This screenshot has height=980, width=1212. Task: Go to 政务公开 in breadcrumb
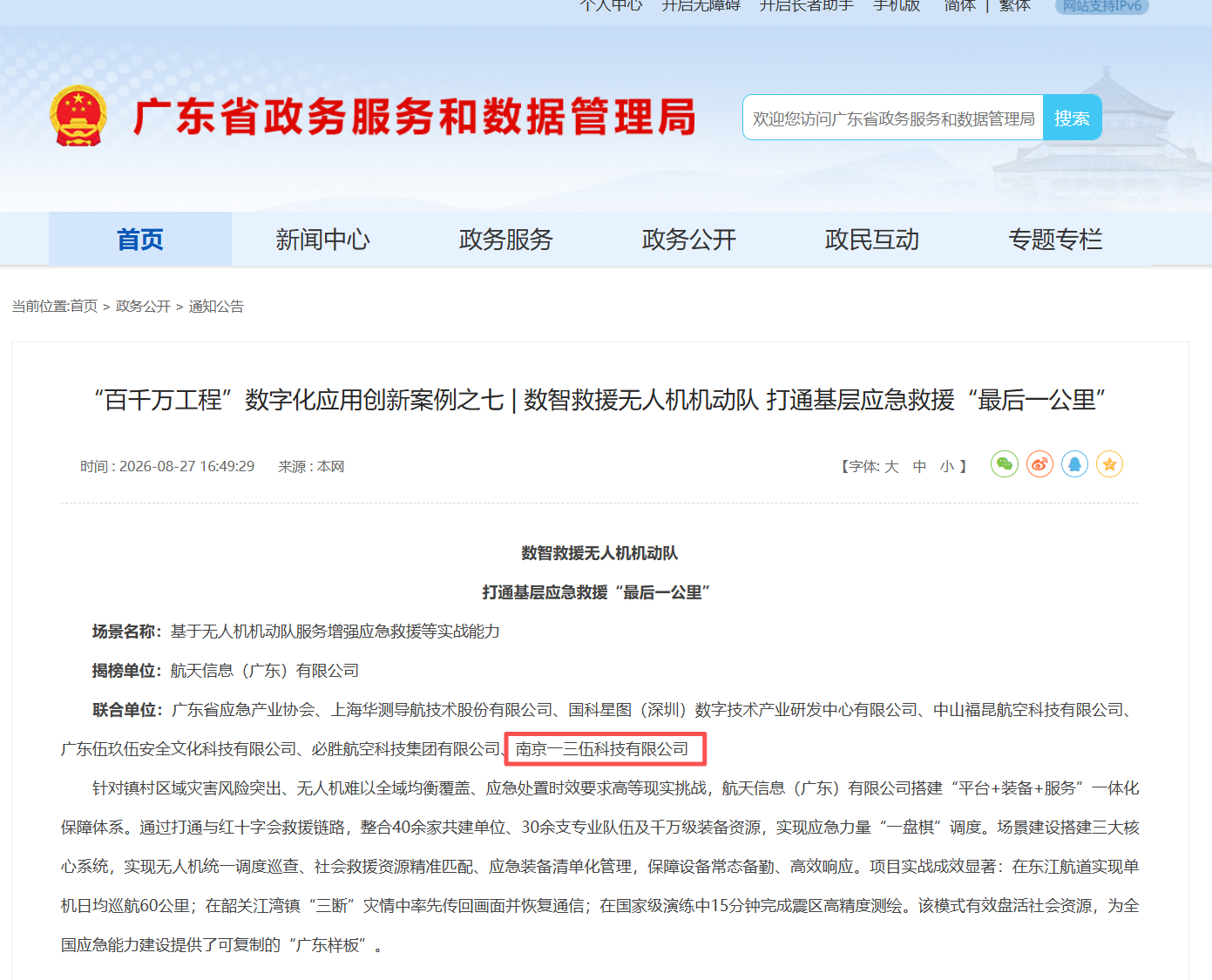(143, 307)
